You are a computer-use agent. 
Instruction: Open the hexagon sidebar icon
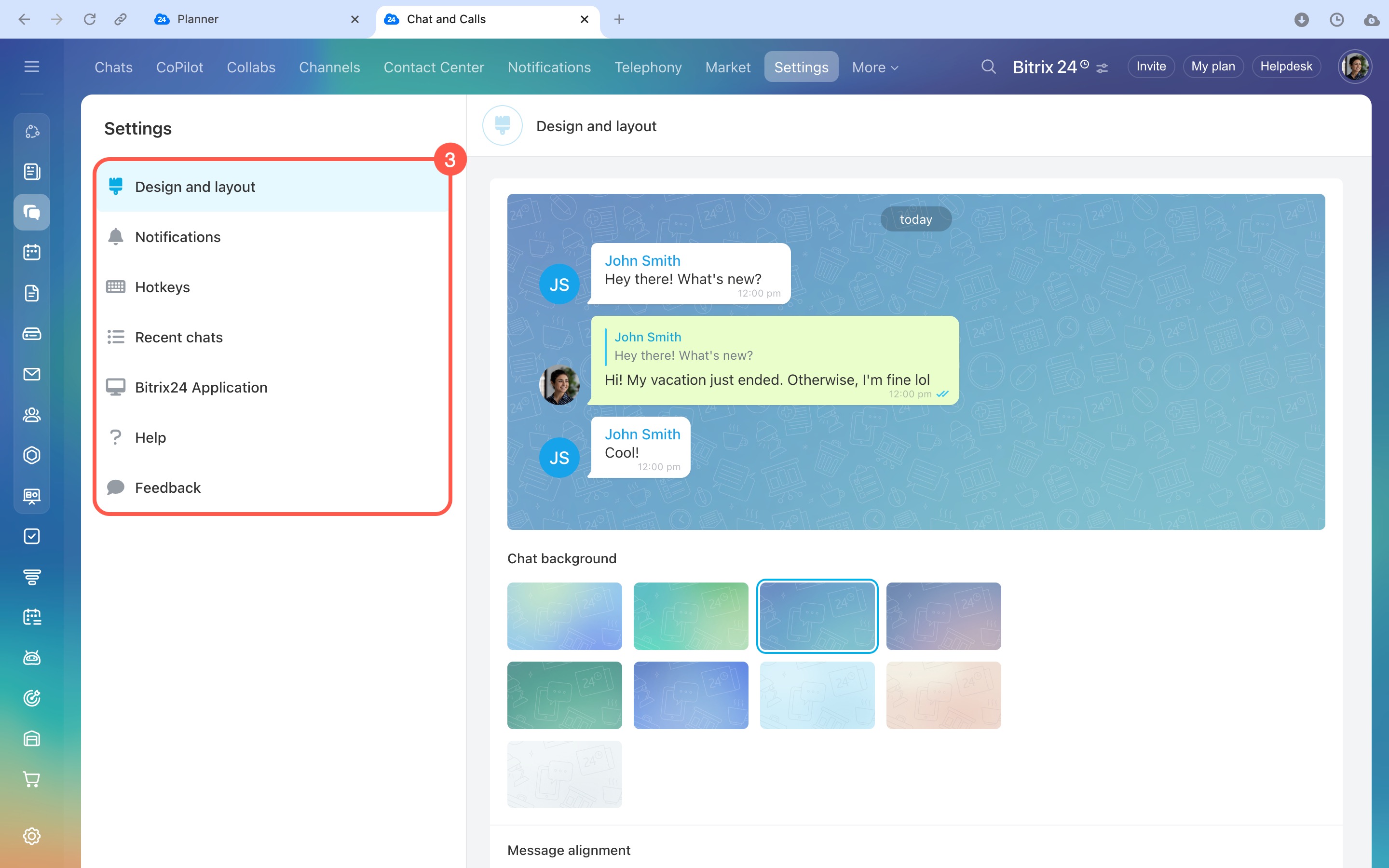[x=31, y=455]
